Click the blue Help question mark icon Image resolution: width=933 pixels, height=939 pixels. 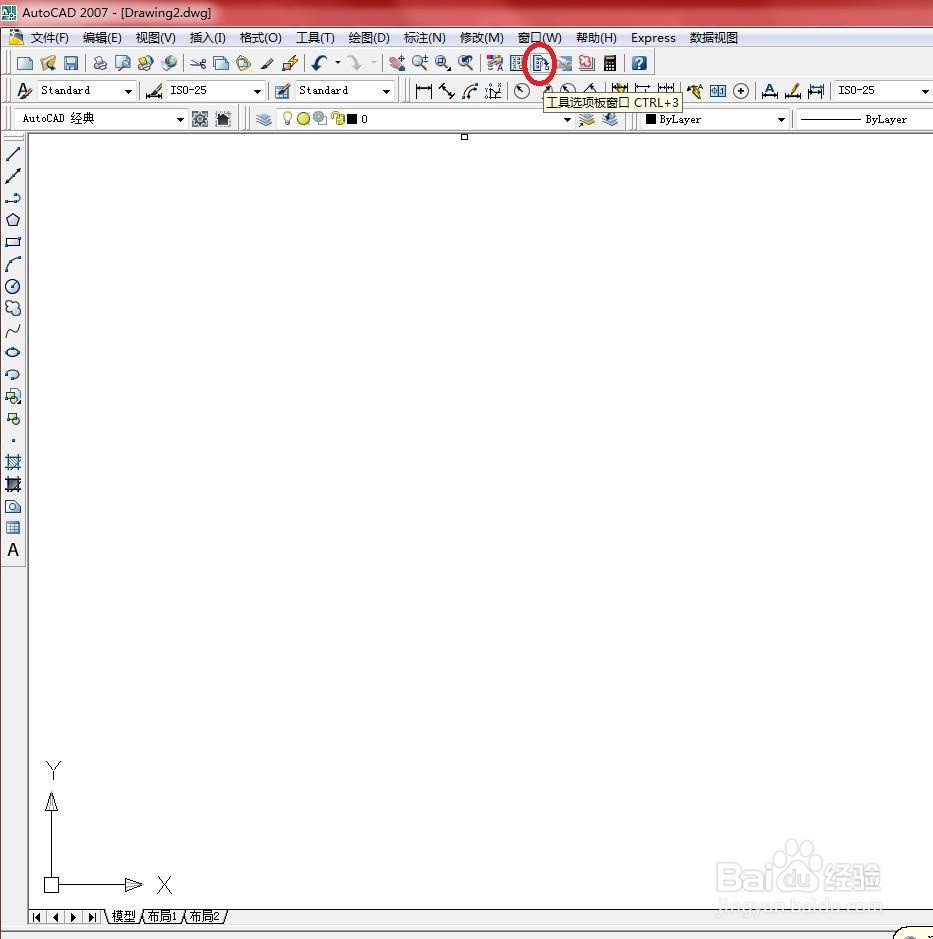(x=639, y=63)
